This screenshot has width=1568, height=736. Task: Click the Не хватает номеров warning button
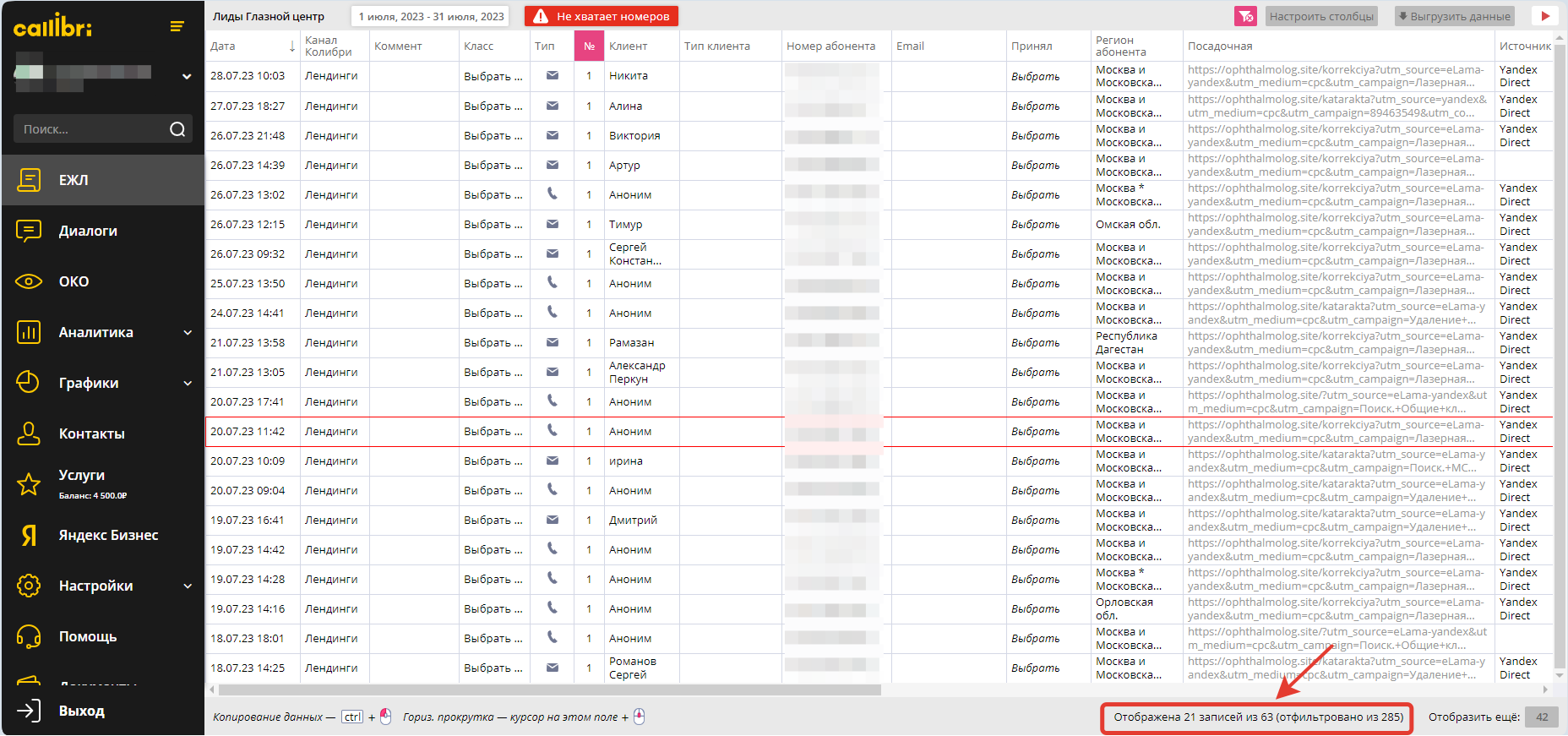[x=602, y=16]
